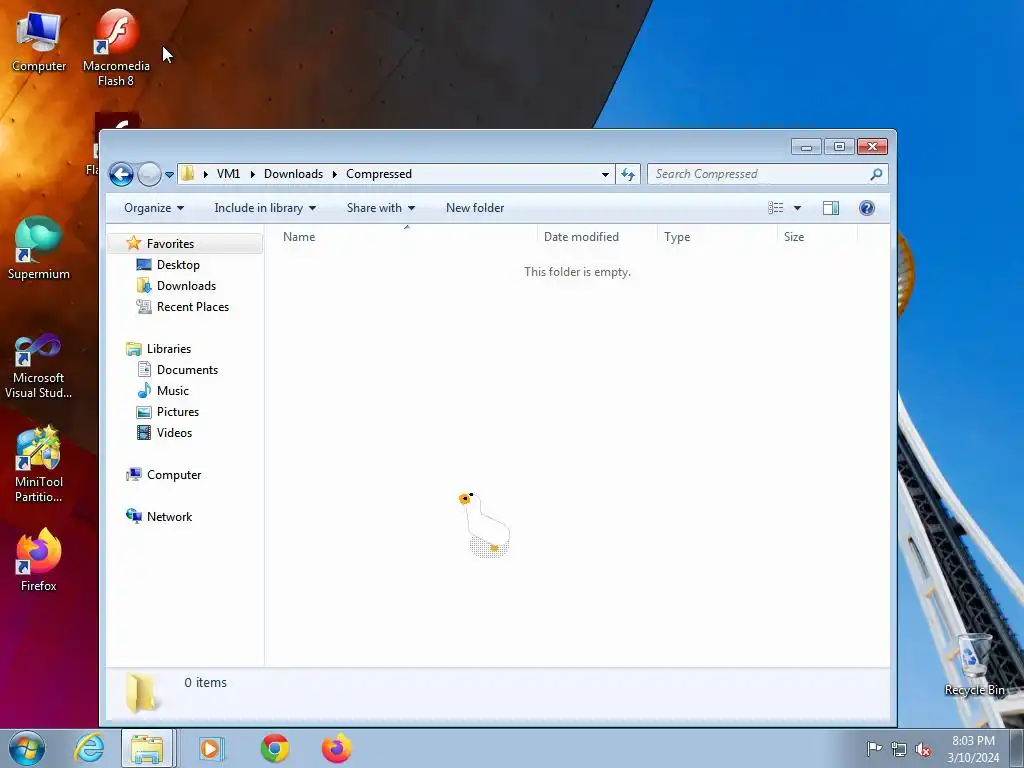Viewport: 1024px width, 768px height.
Task: Select the Supermium desktop icon
Action: (x=39, y=249)
